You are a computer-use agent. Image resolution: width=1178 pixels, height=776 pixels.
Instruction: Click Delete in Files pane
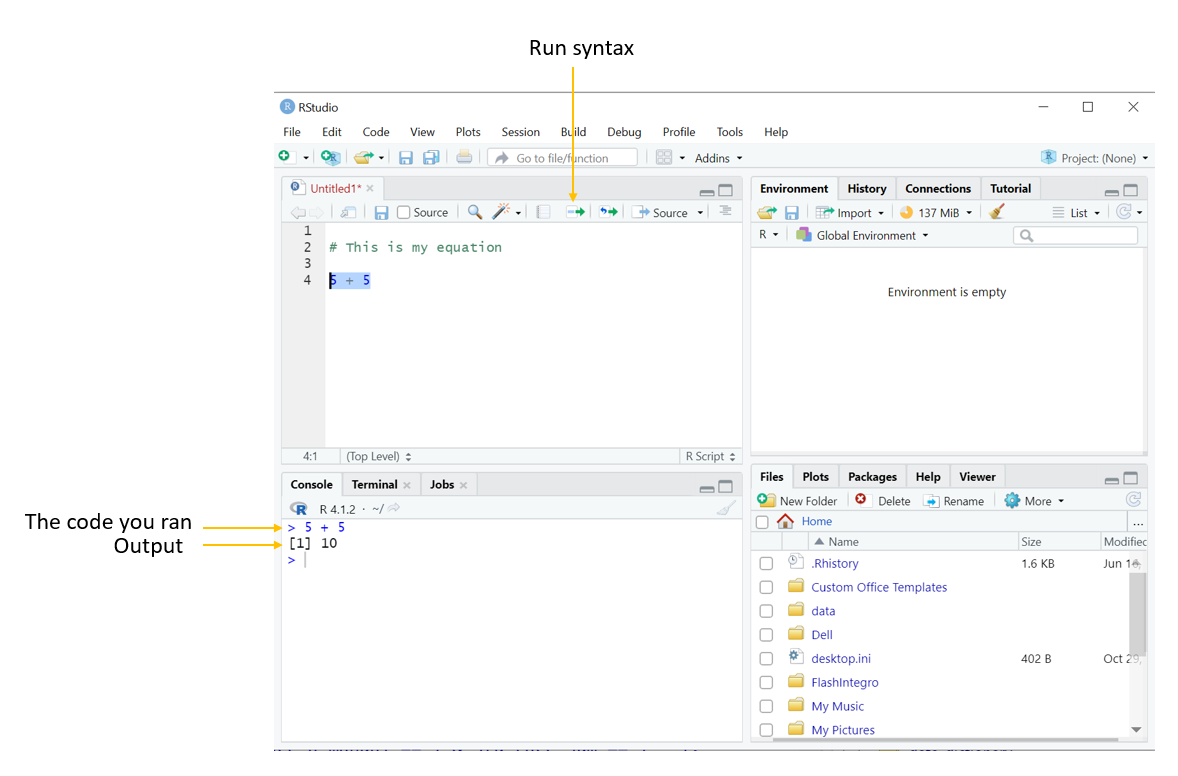coord(883,500)
